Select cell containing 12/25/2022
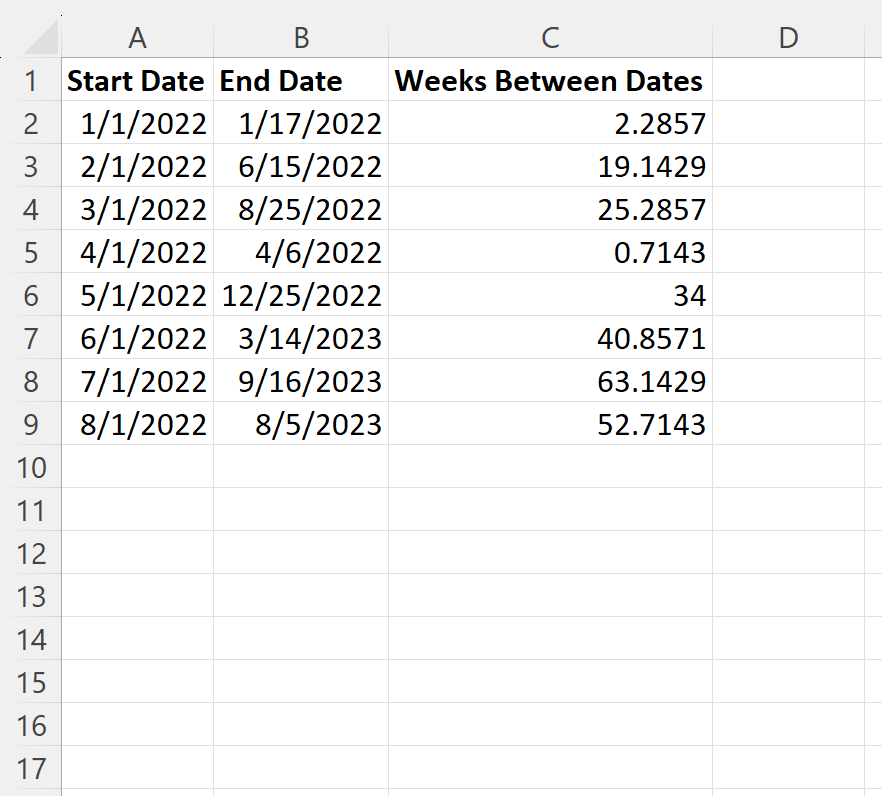Screen dimensions: 882x796 (x=300, y=295)
